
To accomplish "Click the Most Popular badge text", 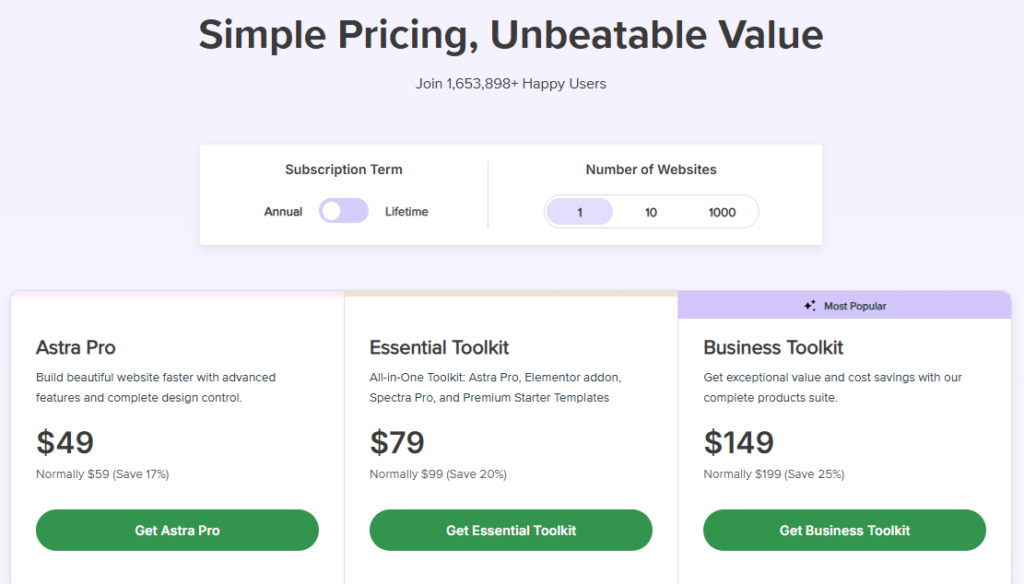I will (x=855, y=306).
